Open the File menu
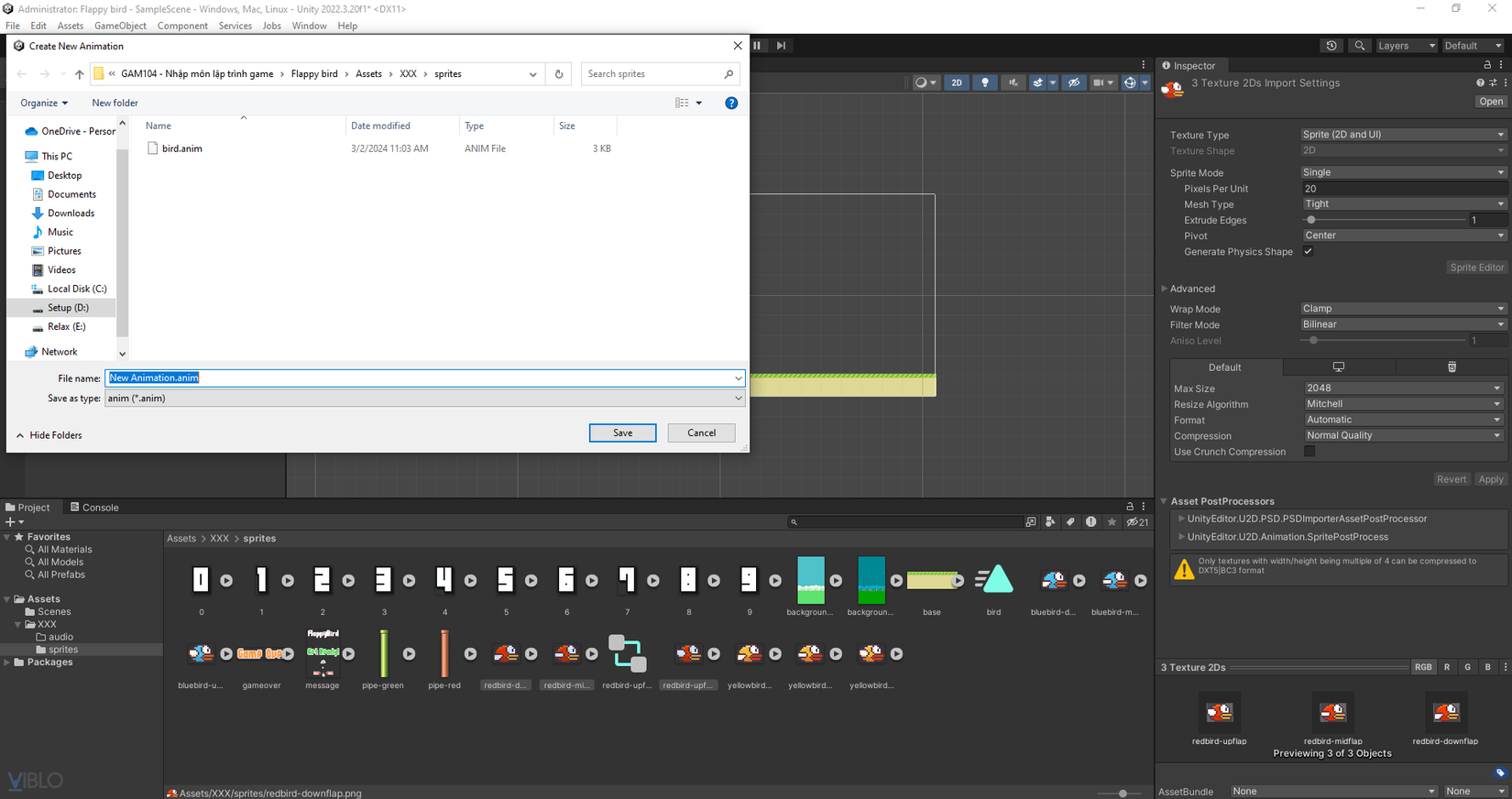The width and height of the screenshot is (1512, 799). [x=13, y=26]
